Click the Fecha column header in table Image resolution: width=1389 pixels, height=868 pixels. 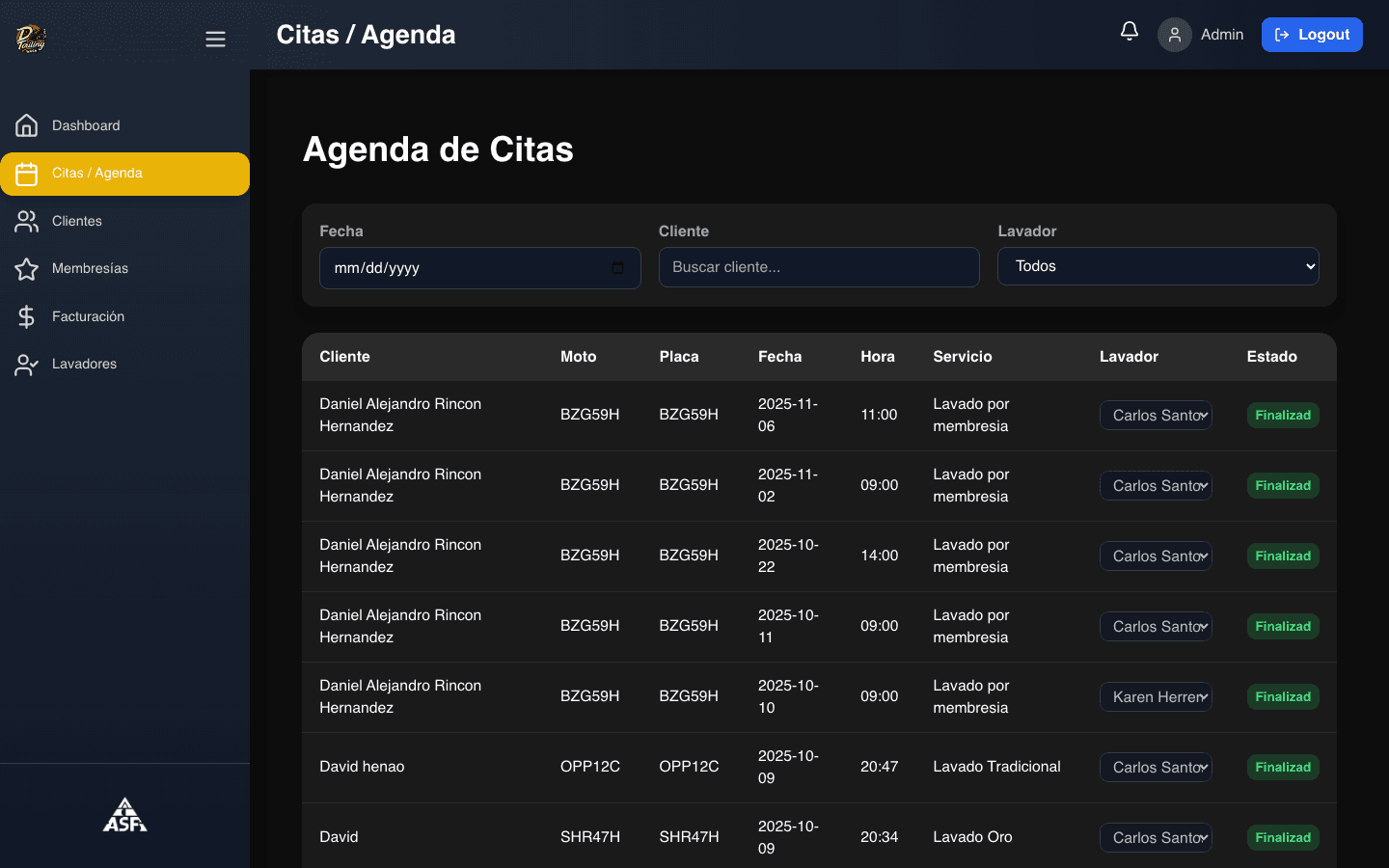(779, 357)
